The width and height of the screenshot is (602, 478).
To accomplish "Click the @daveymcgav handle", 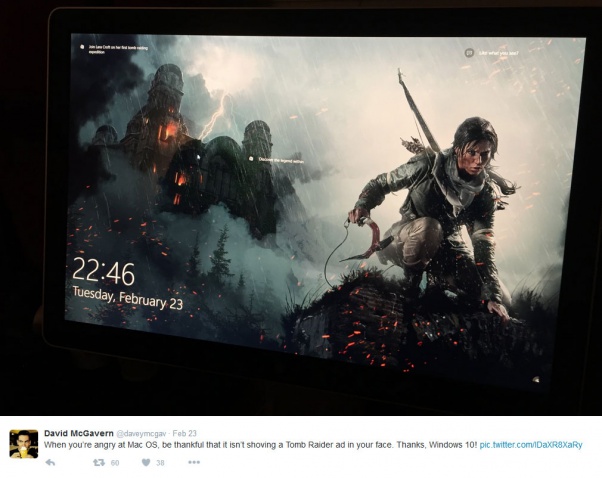I will 141,433.
